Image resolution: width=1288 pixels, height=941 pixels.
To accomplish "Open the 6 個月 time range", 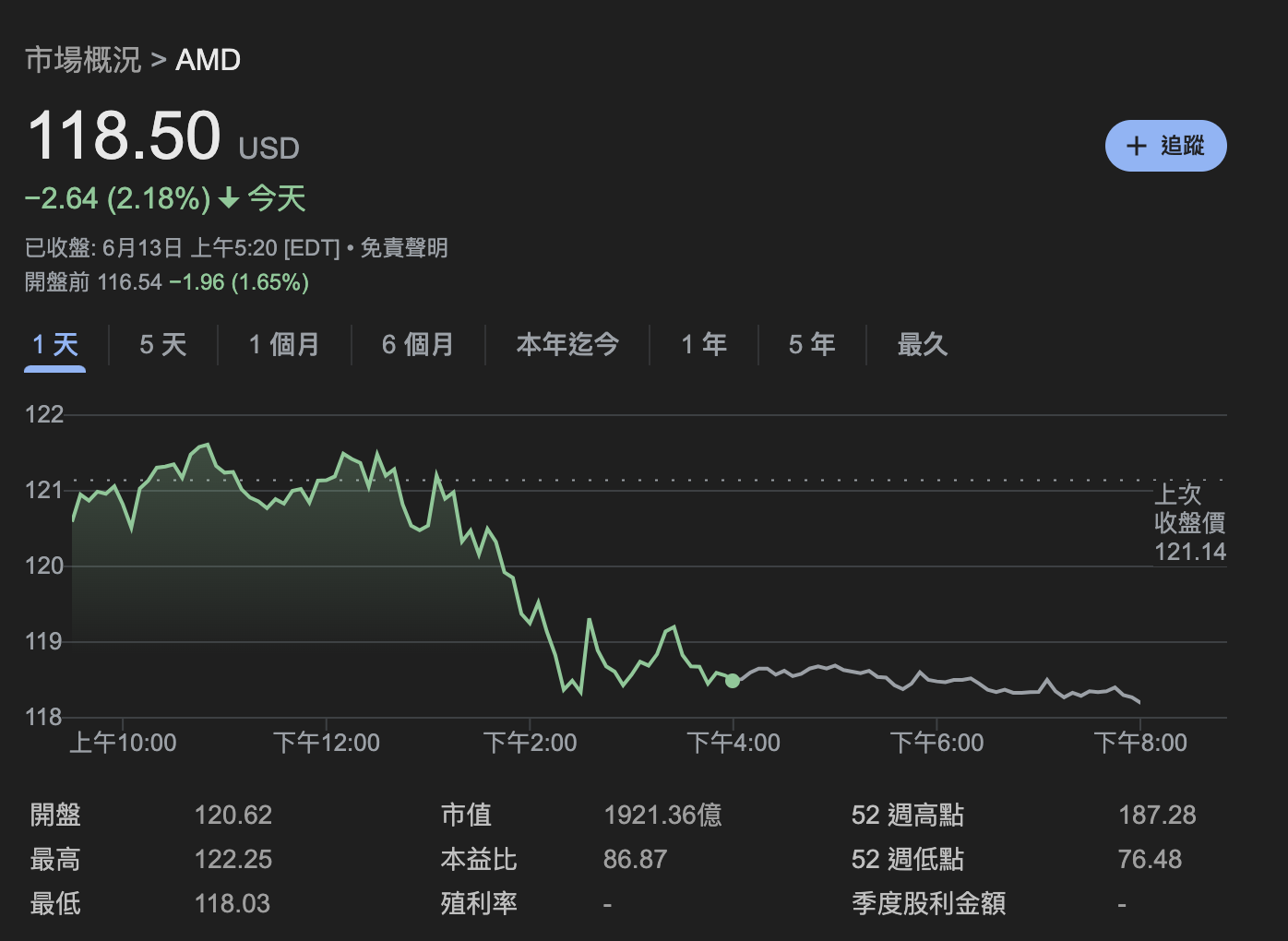I will pos(418,344).
